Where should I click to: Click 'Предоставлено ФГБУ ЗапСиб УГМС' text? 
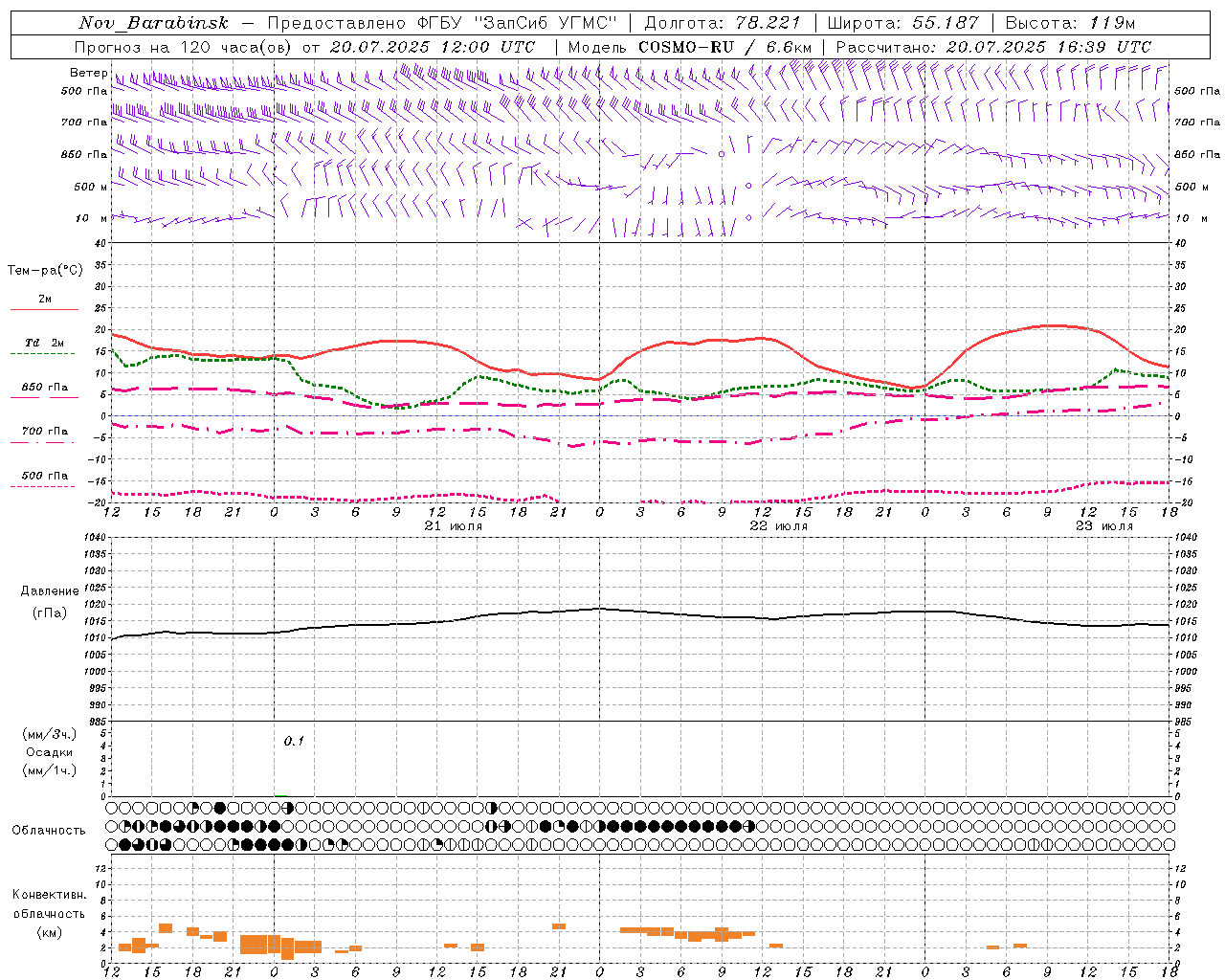tap(442, 23)
